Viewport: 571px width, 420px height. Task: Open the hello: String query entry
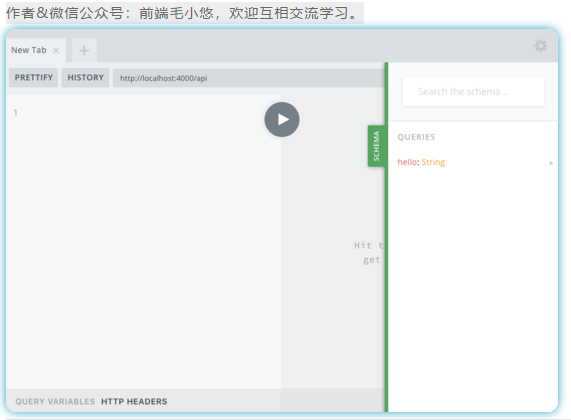click(x=473, y=162)
